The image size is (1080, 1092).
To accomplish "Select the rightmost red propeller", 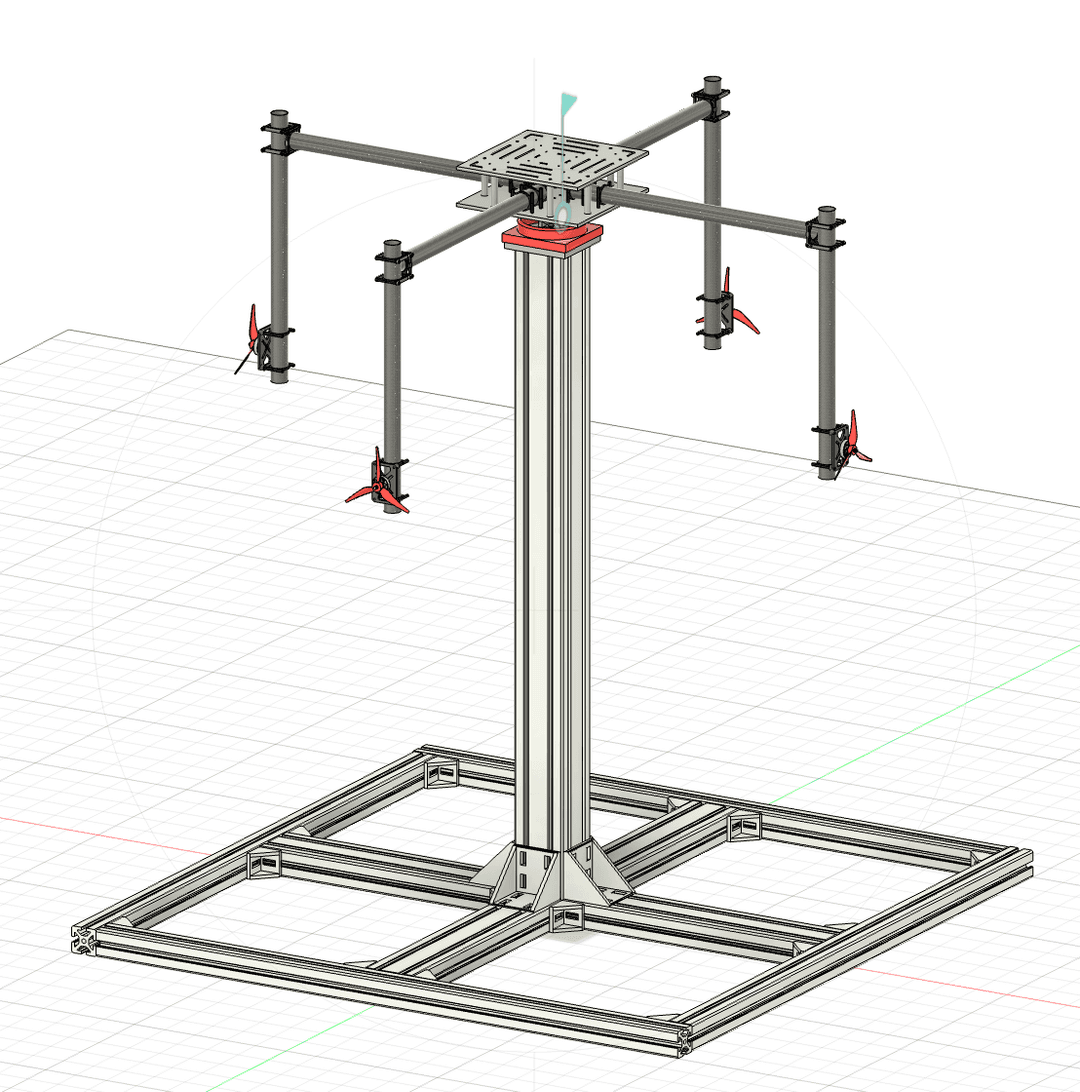I will click(x=855, y=439).
